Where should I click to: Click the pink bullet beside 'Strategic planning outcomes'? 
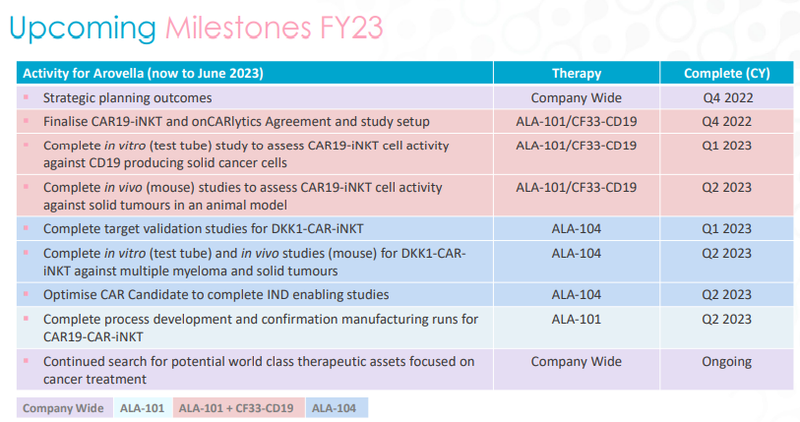tap(26, 96)
